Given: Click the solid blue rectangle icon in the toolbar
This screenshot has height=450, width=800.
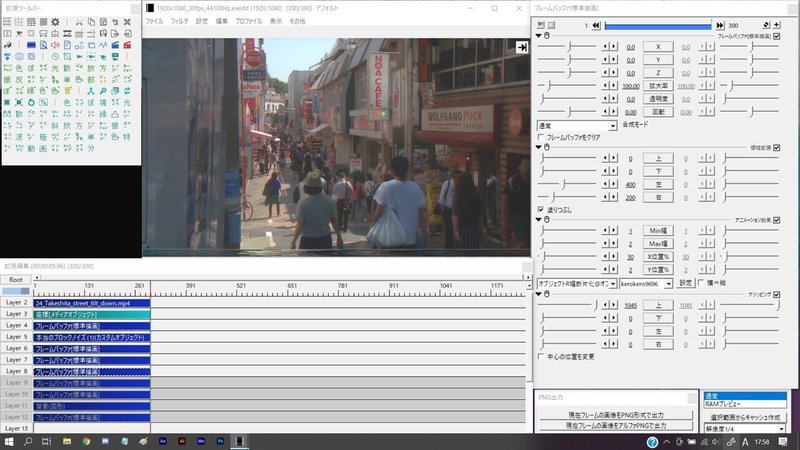Looking at the screenshot, I should pyautogui.click(x=31, y=45).
